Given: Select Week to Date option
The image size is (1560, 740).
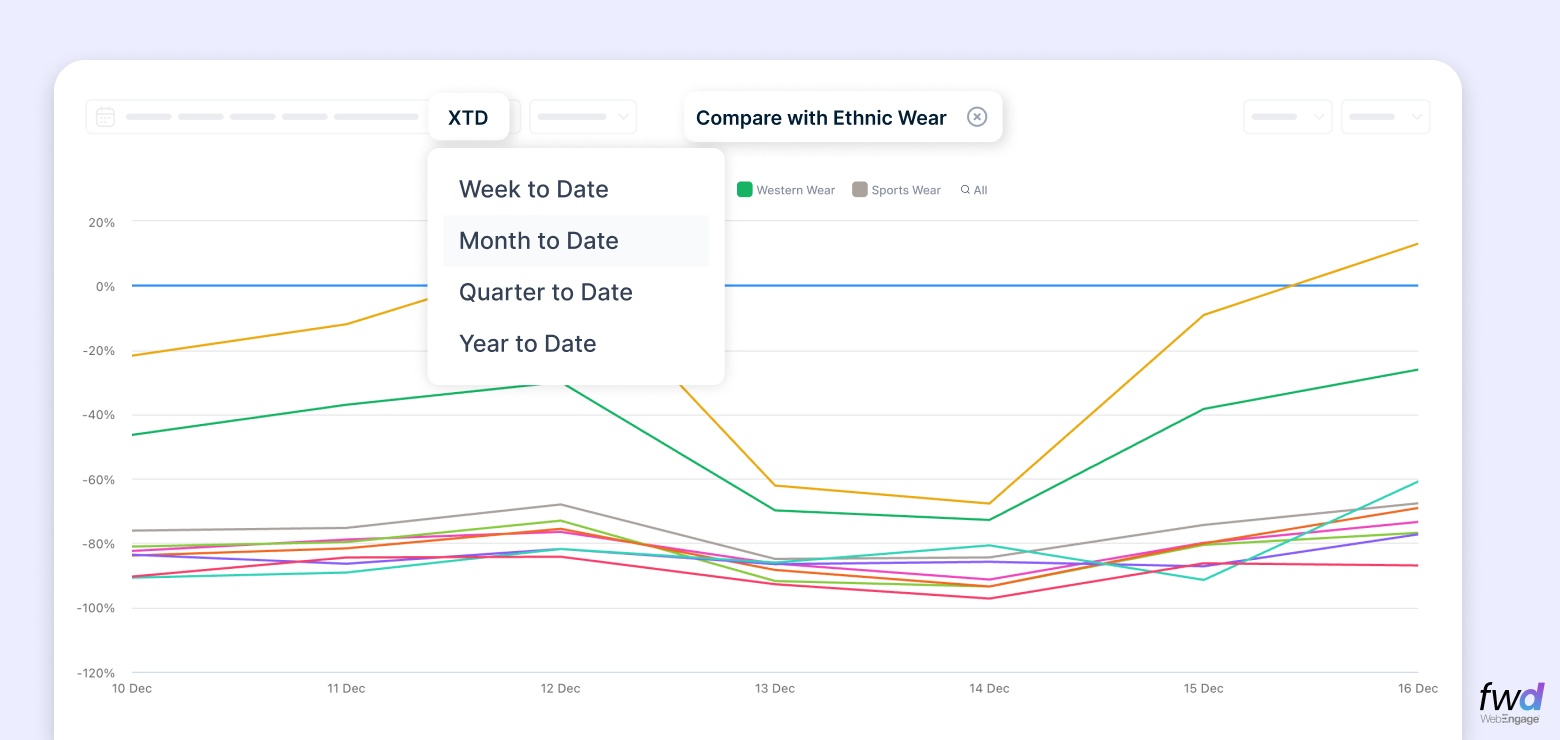Looking at the screenshot, I should pyautogui.click(x=533, y=189).
